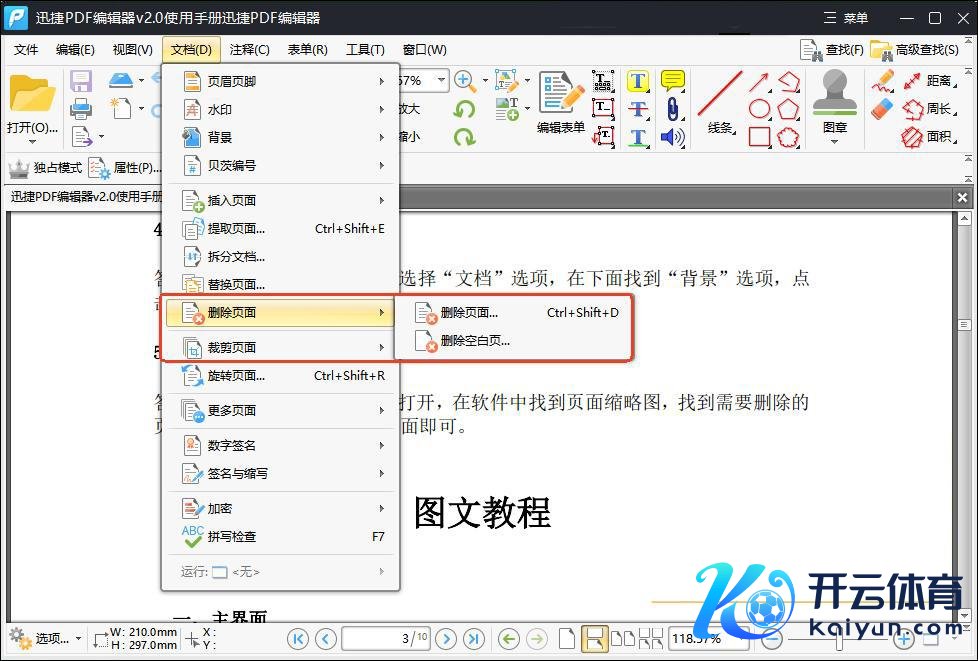The height and width of the screenshot is (661, 978).
Task: Go to the next page arrow
Action: tap(446, 638)
